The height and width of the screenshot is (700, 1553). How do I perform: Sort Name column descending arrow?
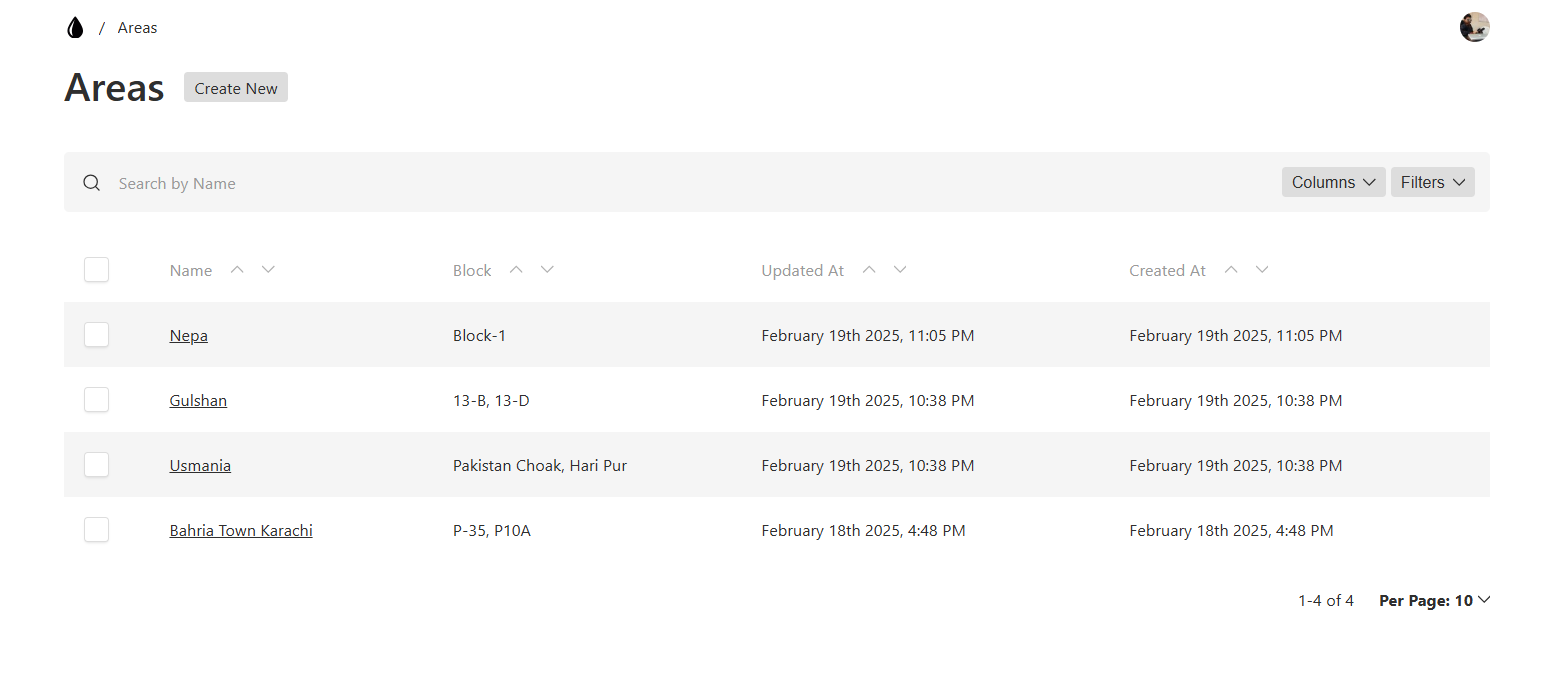(x=268, y=269)
